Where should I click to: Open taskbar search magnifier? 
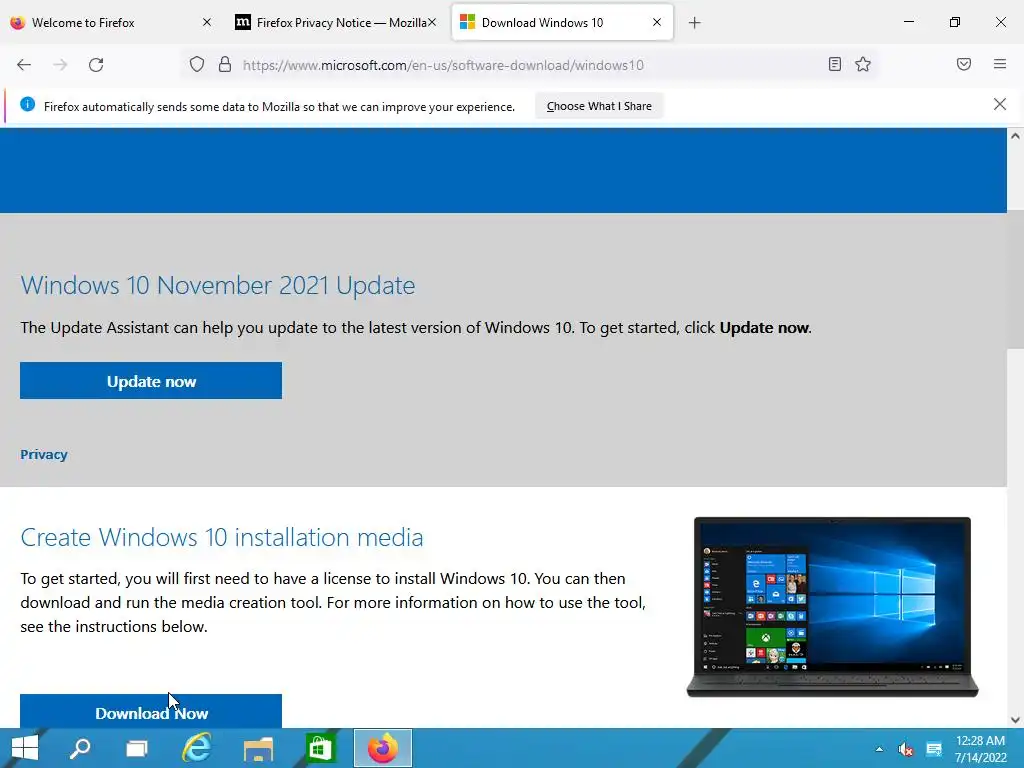tap(80, 748)
